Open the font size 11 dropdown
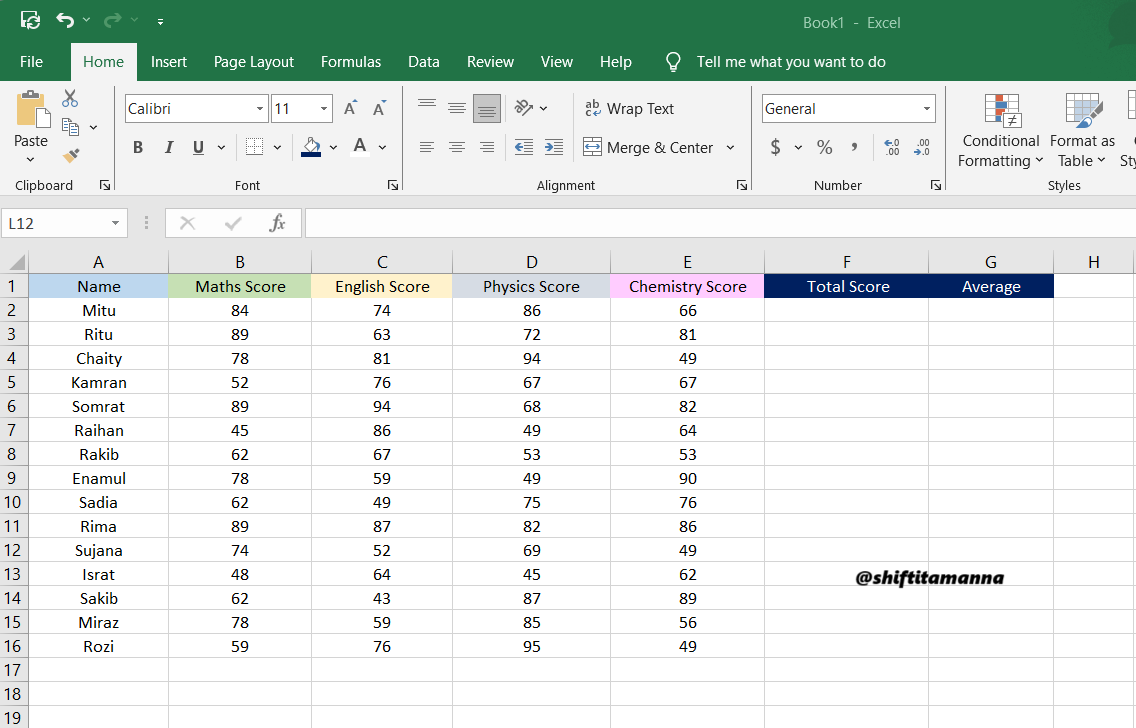 tap(323, 109)
